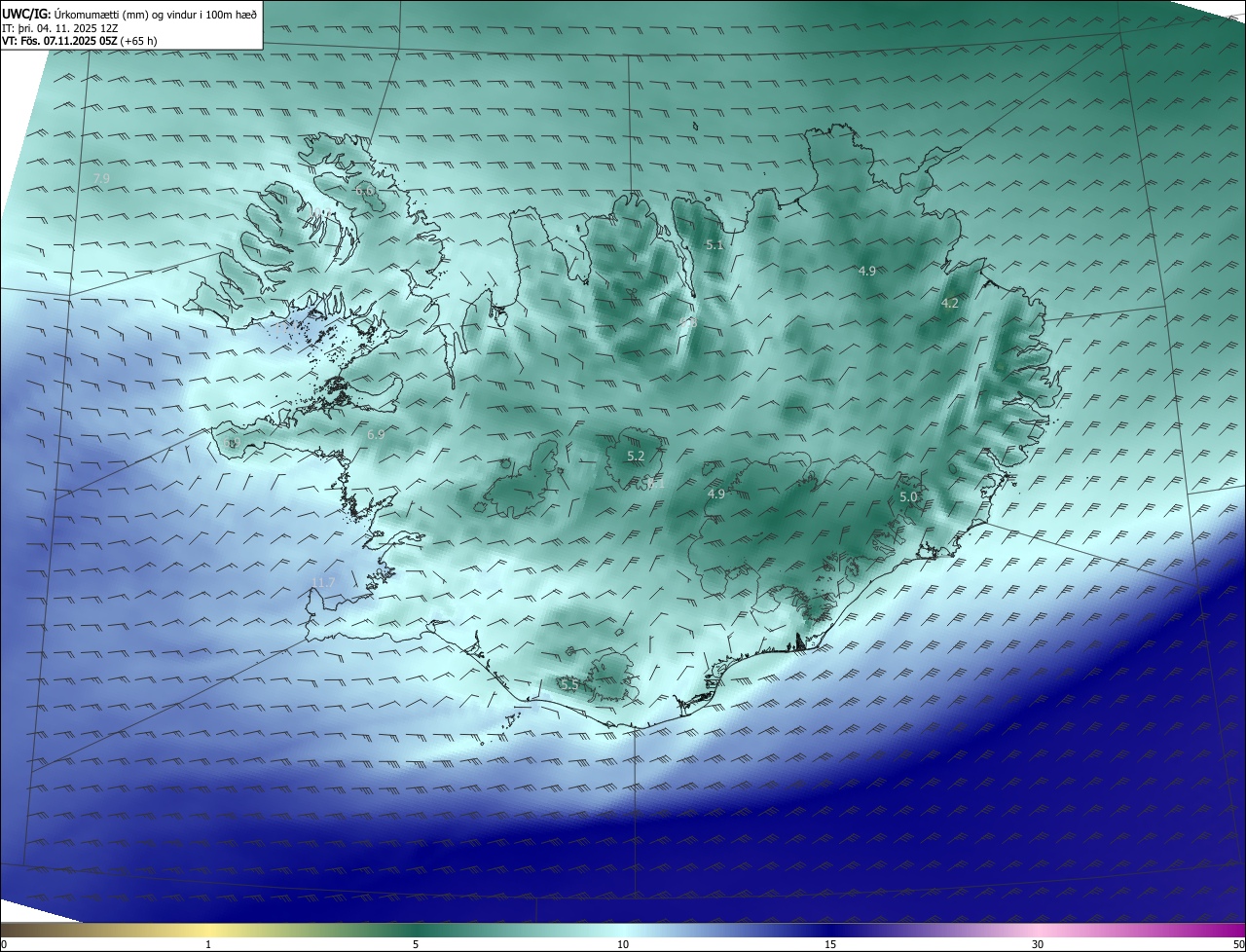Click the "IT: þri. 04. 11. 2025 12Z" line

tap(60, 28)
